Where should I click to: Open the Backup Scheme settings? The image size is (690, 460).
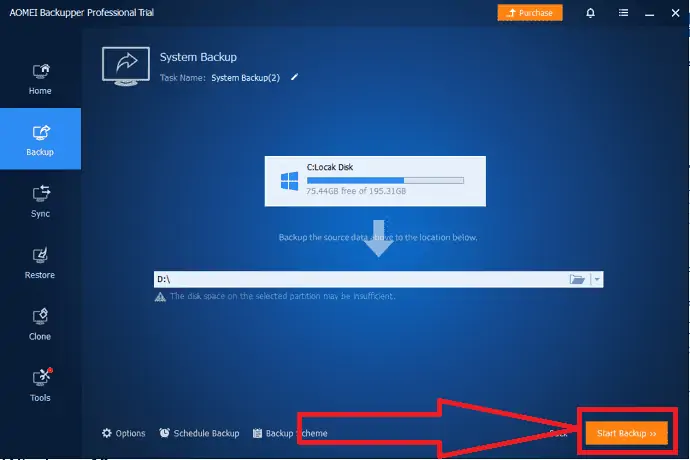tap(290, 433)
